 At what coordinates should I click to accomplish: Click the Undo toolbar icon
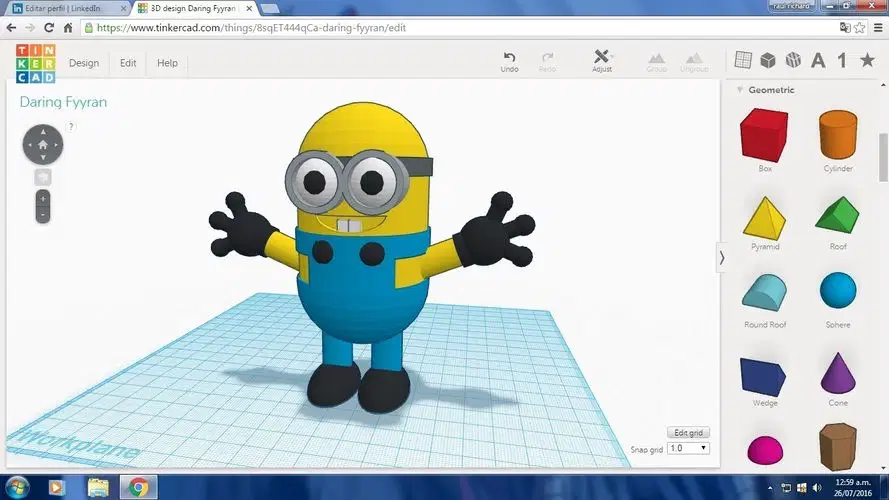509,62
